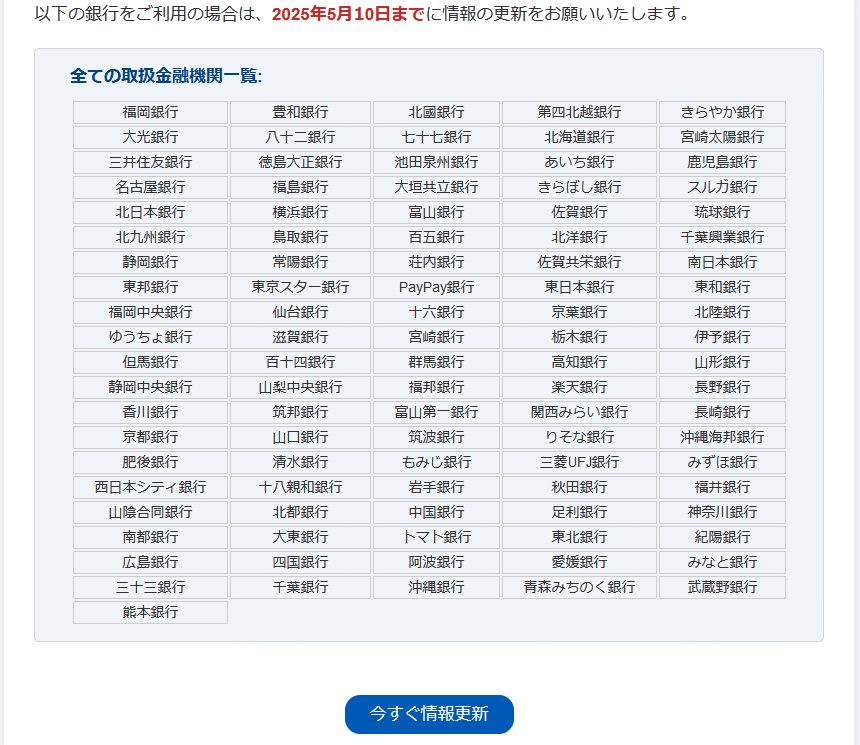This screenshot has width=860, height=745.
Task: Choose 広島銀行 from the table
Action: tap(150, 562)
